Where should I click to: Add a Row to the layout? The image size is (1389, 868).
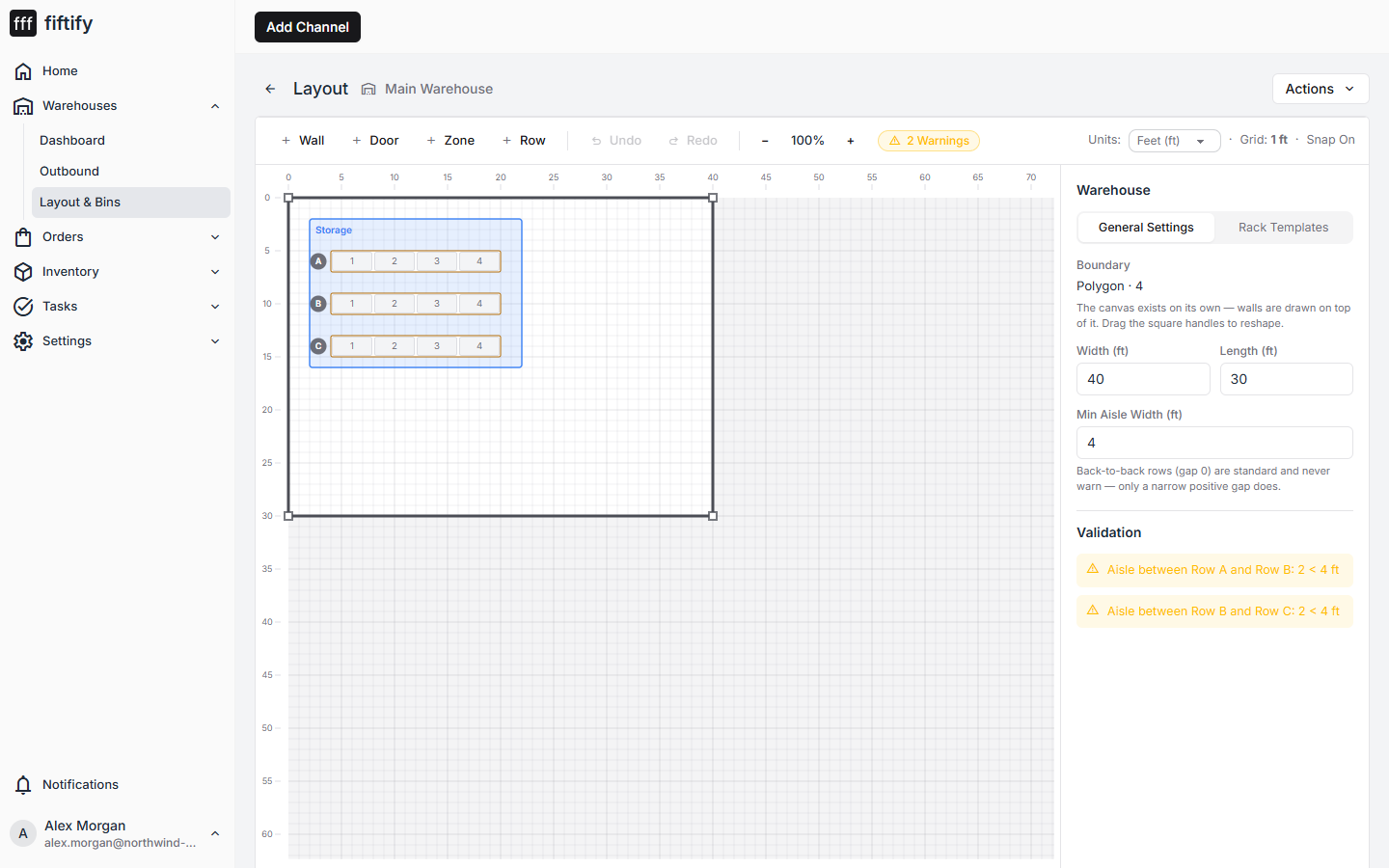(x=524, y=141)
